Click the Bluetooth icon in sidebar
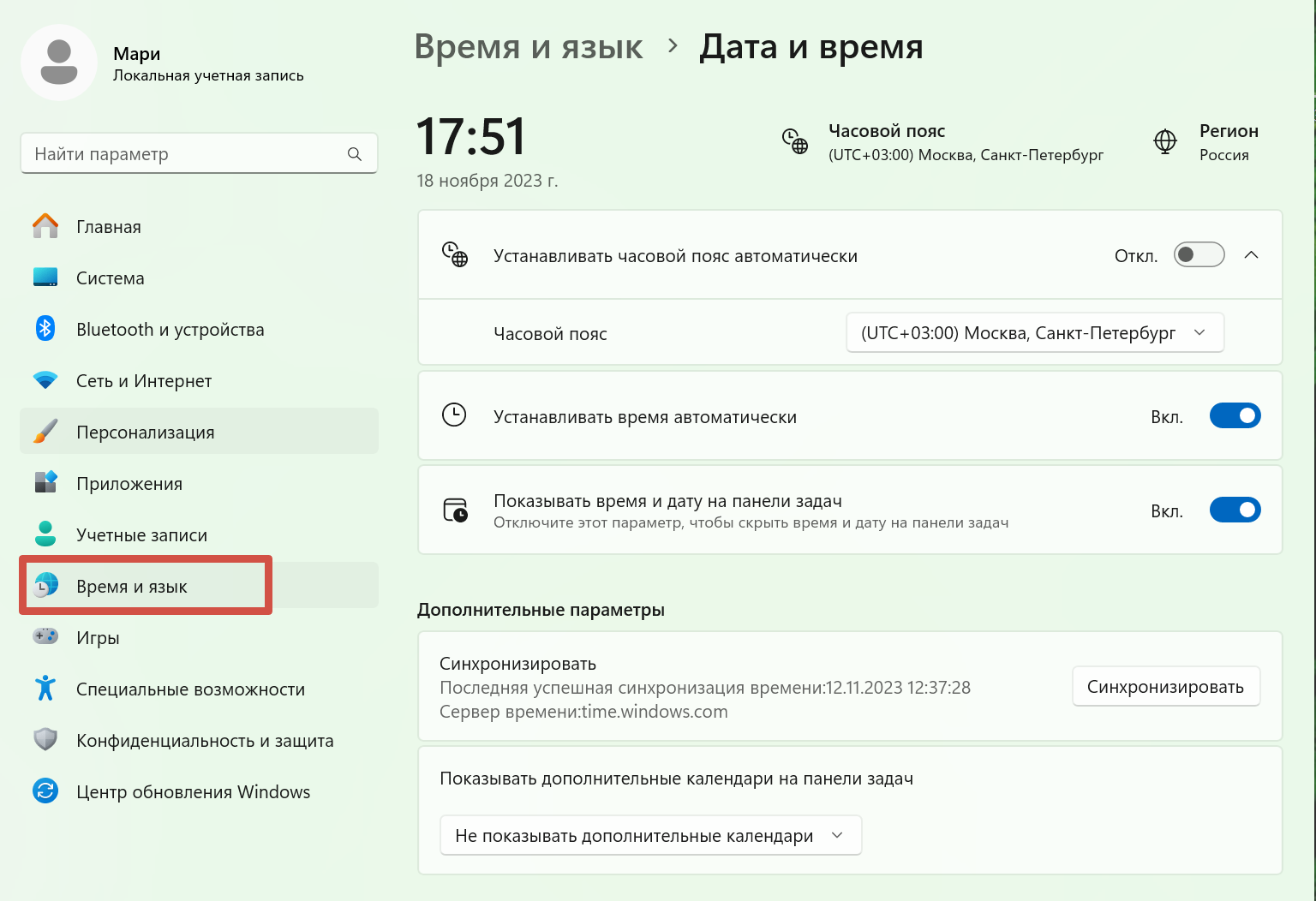1316x901 pixels. (45, 329)
